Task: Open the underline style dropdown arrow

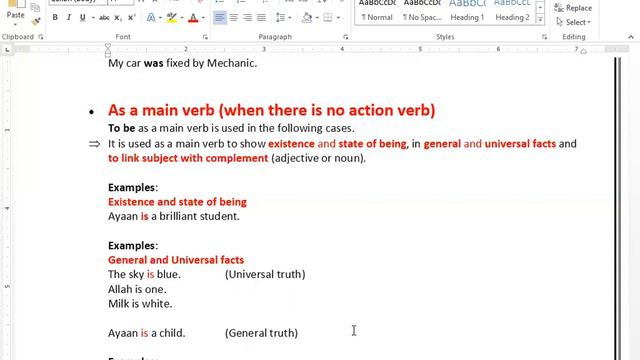Action: click(x=93, y=18)
